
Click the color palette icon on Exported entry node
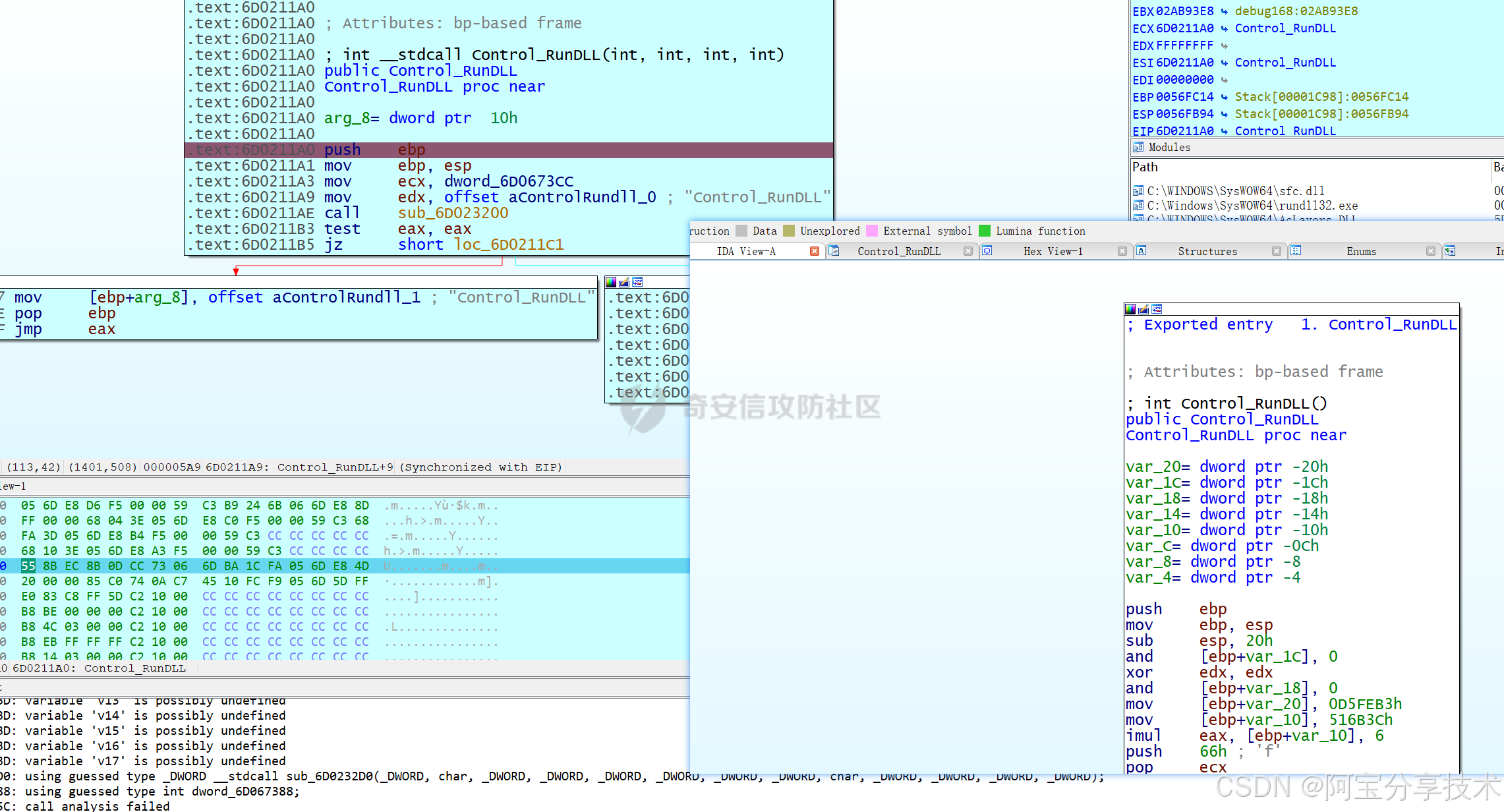[1130, 309]
